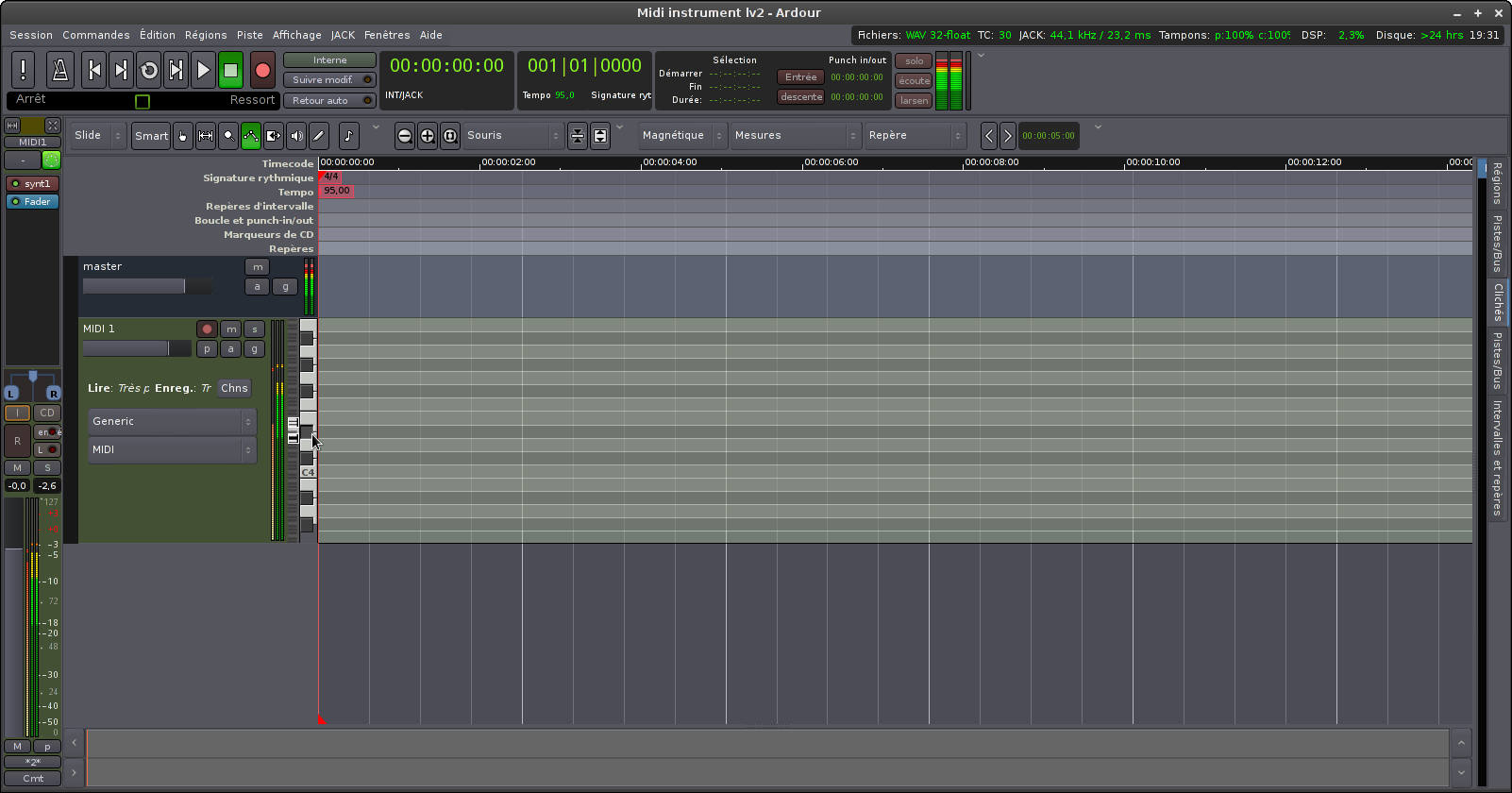The image size is (1512, 793).
Task: Select the audition speaker tool
Action: point(296,136)
